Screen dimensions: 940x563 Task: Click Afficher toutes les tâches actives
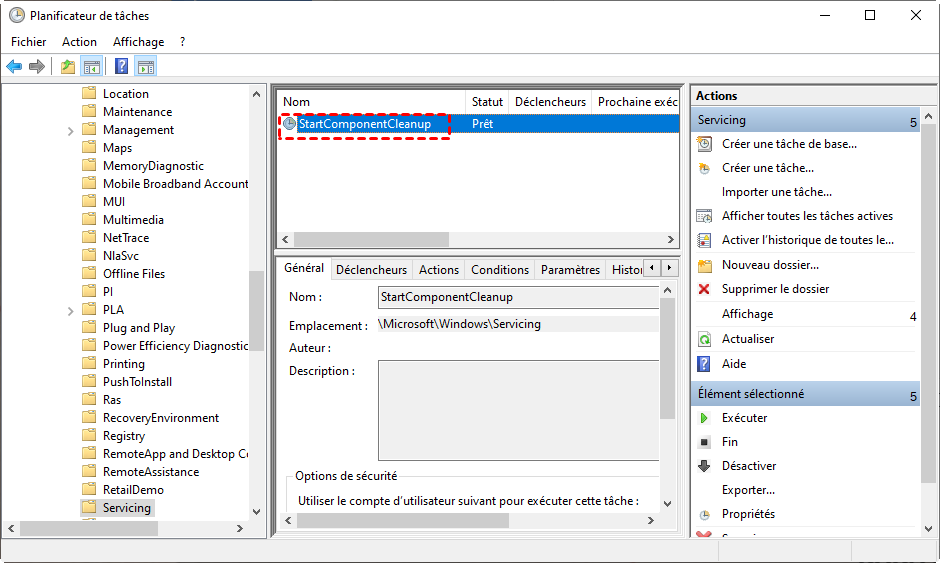coord(807,216)
